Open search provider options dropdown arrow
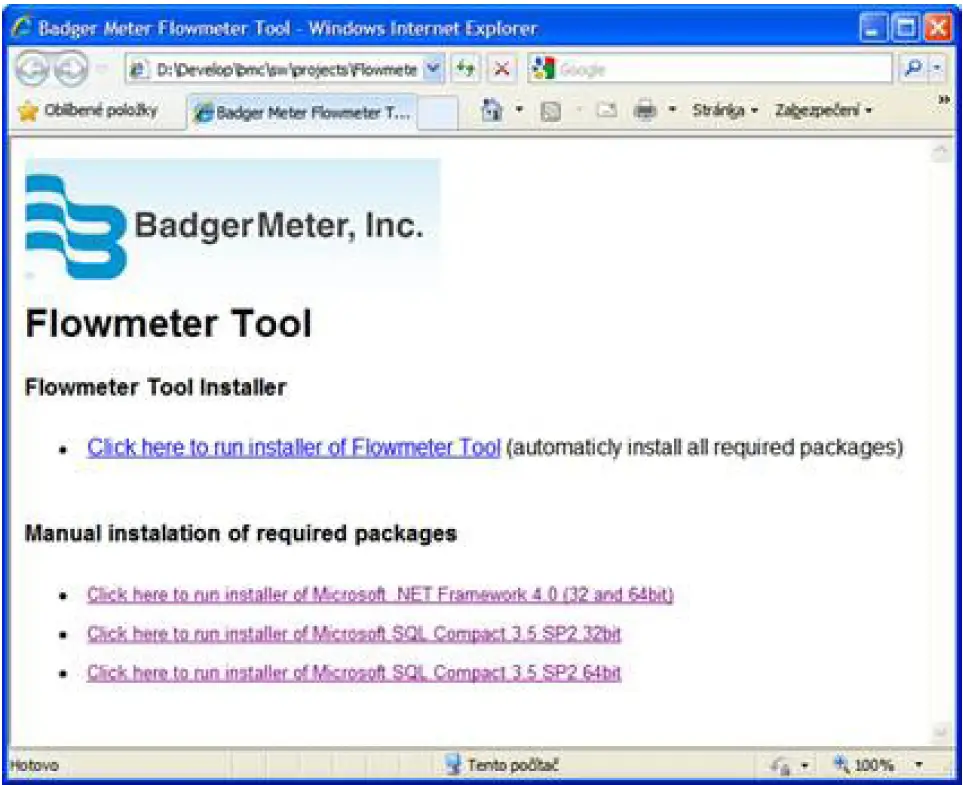 pyautogui.click(x=937, y=69)
